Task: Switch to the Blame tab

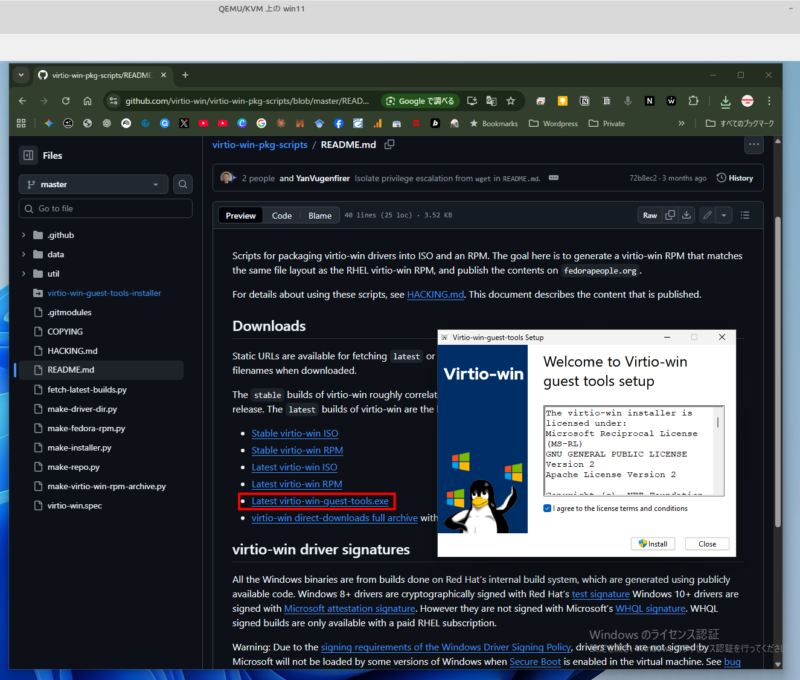Action: click(x=320, y=215)
